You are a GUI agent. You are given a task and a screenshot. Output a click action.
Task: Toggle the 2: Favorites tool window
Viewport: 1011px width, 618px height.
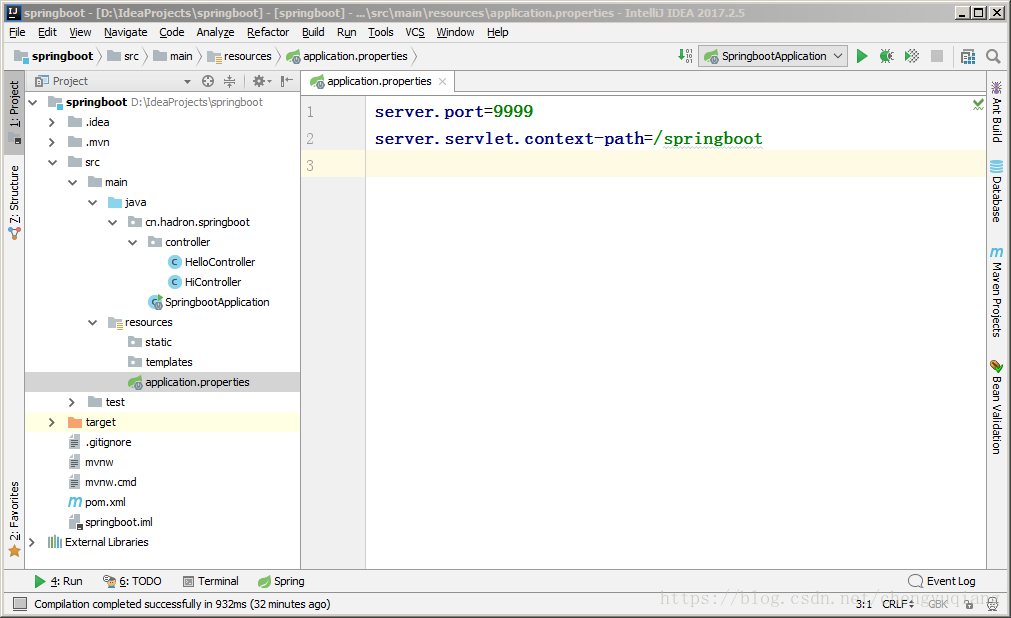click(14, 519)
